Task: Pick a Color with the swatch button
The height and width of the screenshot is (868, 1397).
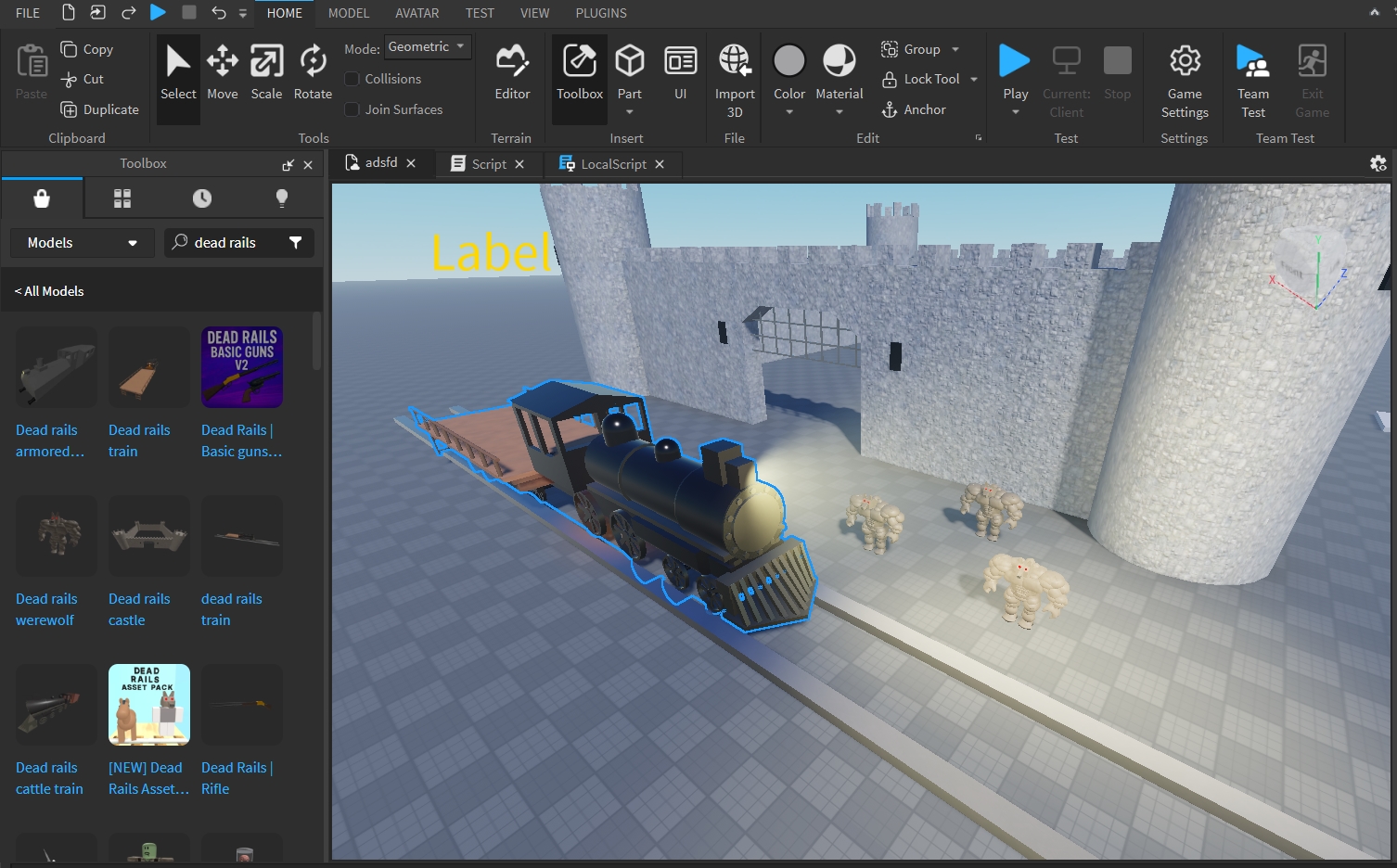Action: tap(789, 61)
